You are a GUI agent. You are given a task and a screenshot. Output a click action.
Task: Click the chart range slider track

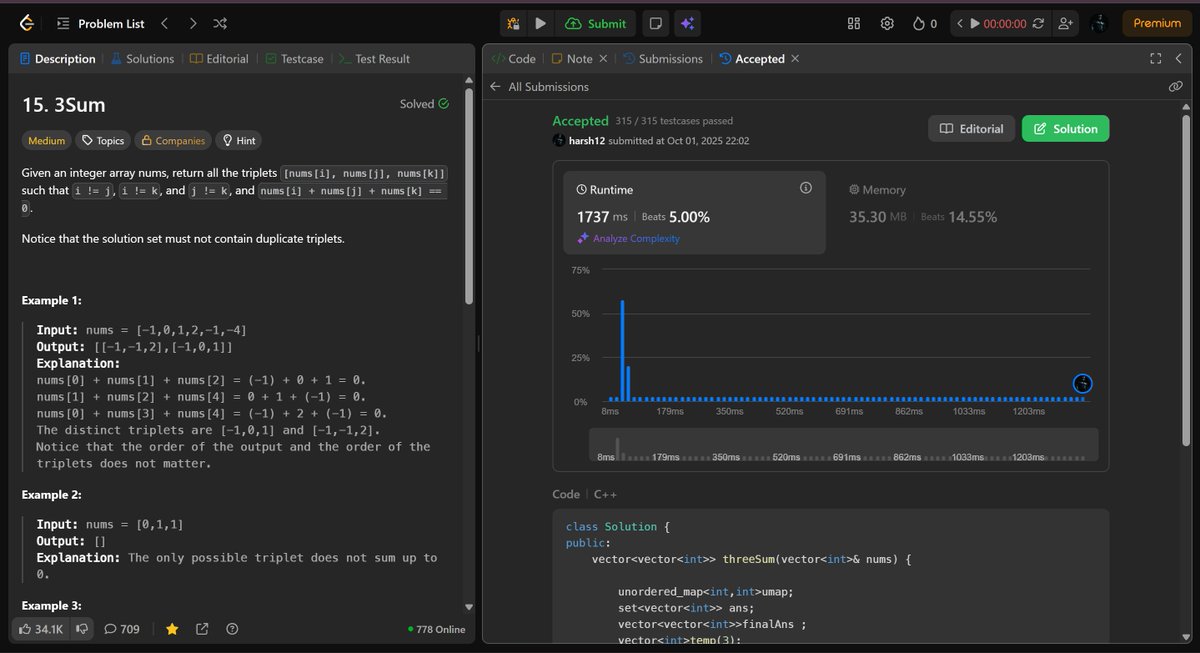click(844, 445)
